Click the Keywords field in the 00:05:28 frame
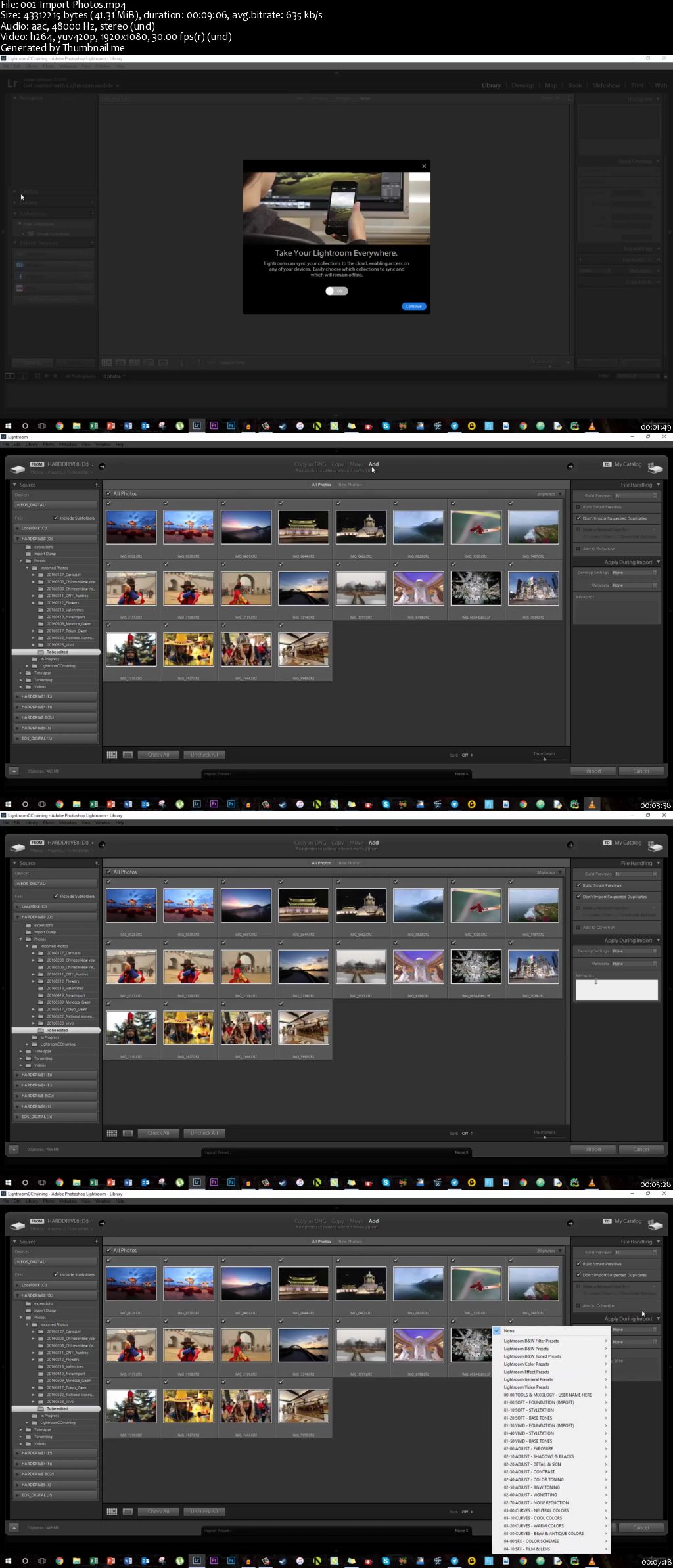Screen dimensions: 673x1568 pos(616,990)
